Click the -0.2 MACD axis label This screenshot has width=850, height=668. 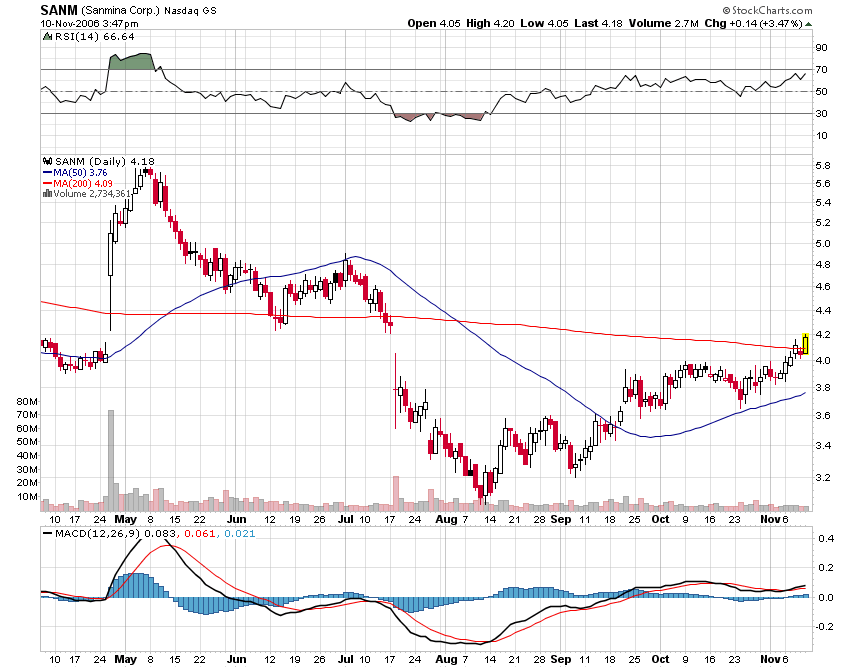[x=825, y=626]
